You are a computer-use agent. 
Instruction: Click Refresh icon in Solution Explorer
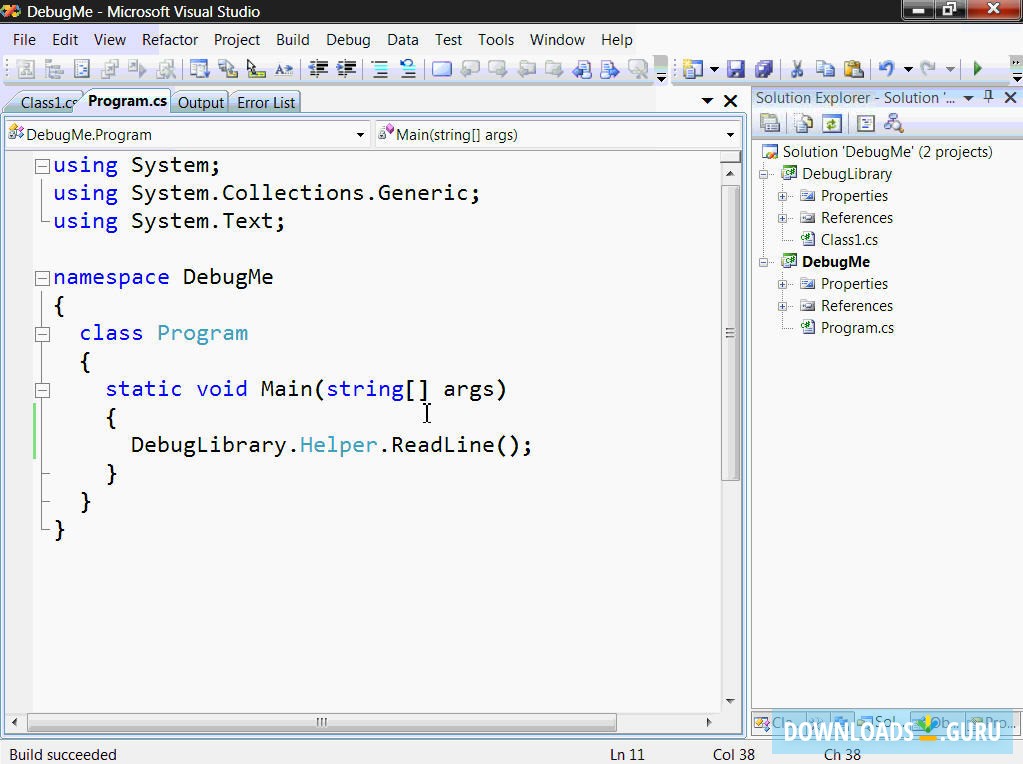[x=832, y=123]
